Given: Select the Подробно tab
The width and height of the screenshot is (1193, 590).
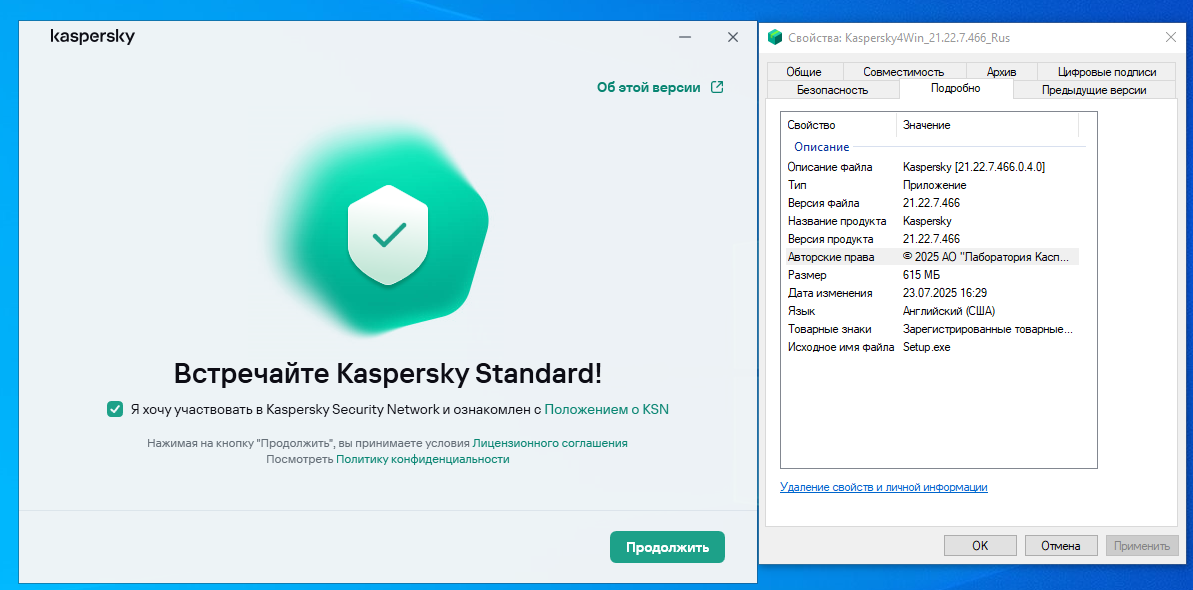Looking at the screenshot, I should (x=956, y=88).
